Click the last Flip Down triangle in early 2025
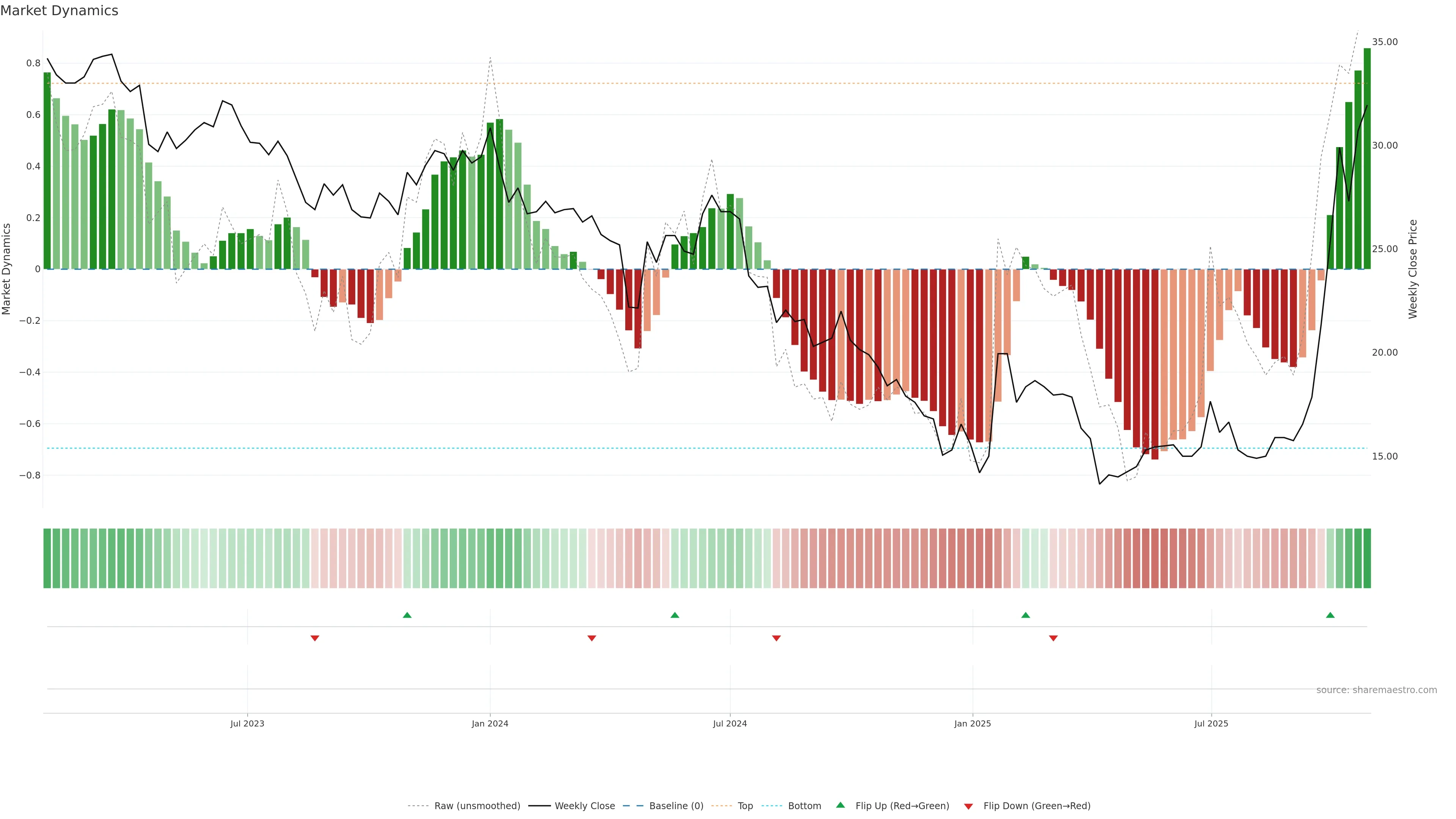Viewport: 1456px width, 819px height. pos(1053,638)
